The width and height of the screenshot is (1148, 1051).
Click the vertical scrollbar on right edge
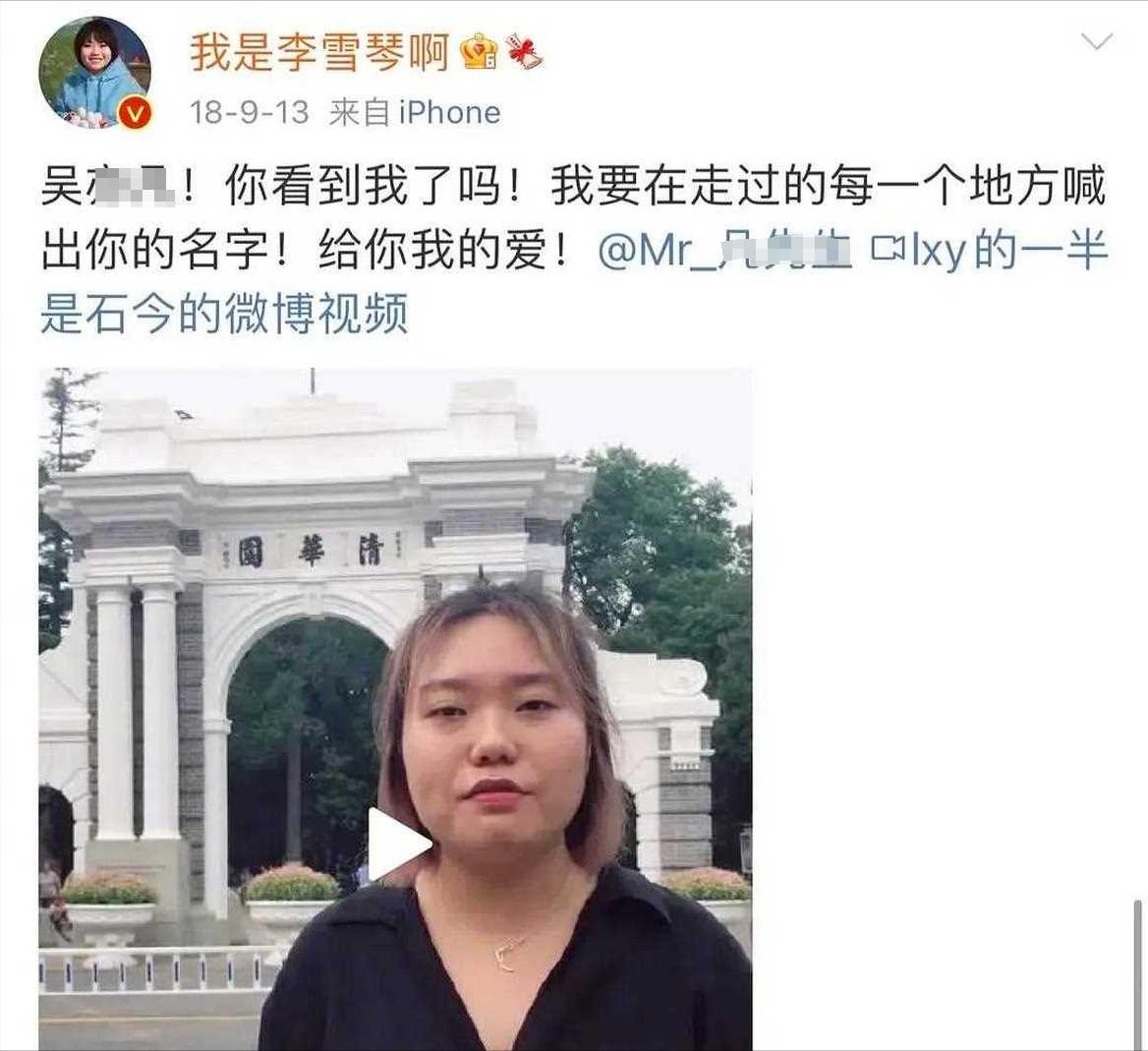click(1139, 974)
